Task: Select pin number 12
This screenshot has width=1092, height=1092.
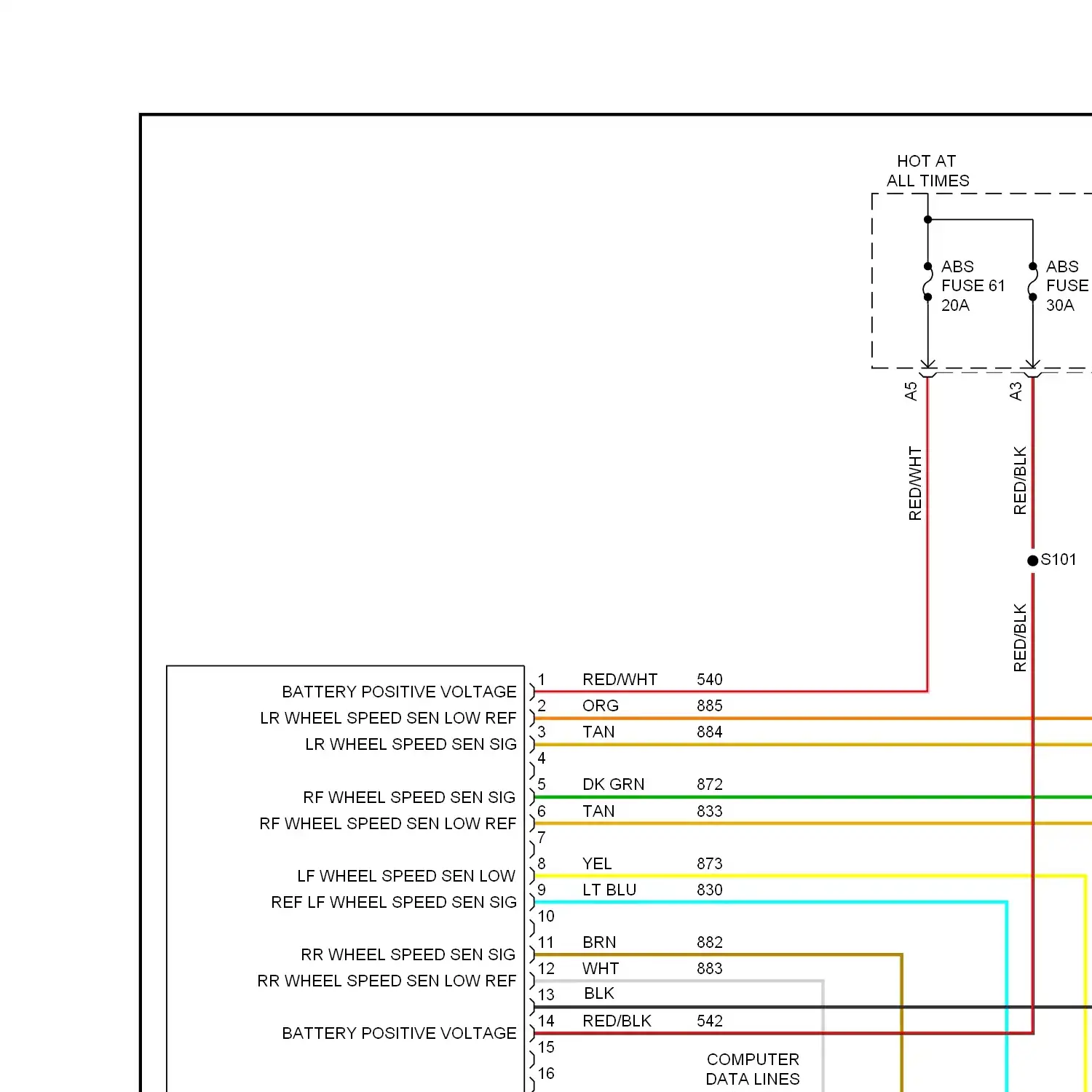Action: [x=546, y=968]
